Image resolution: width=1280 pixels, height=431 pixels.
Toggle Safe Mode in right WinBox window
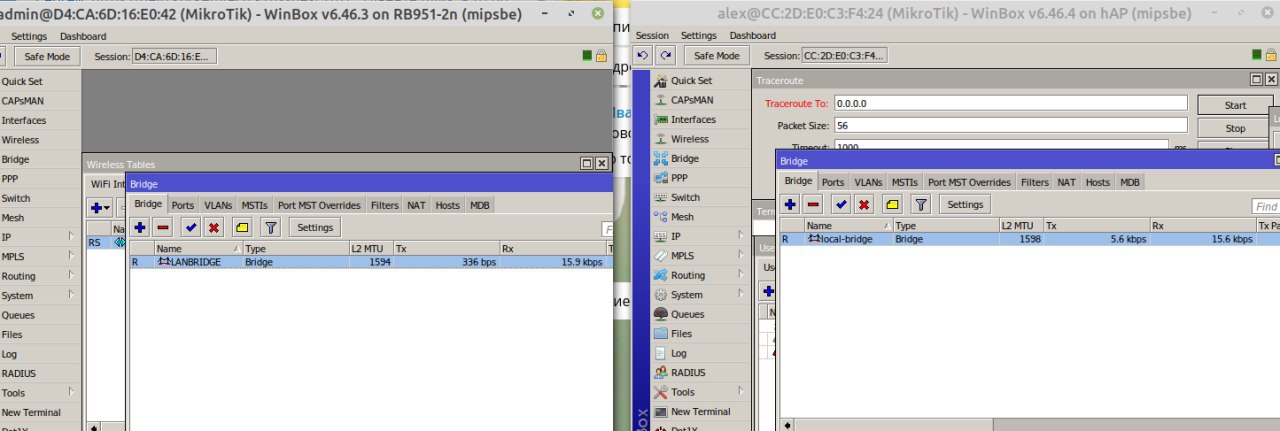[x=716, y=56]
